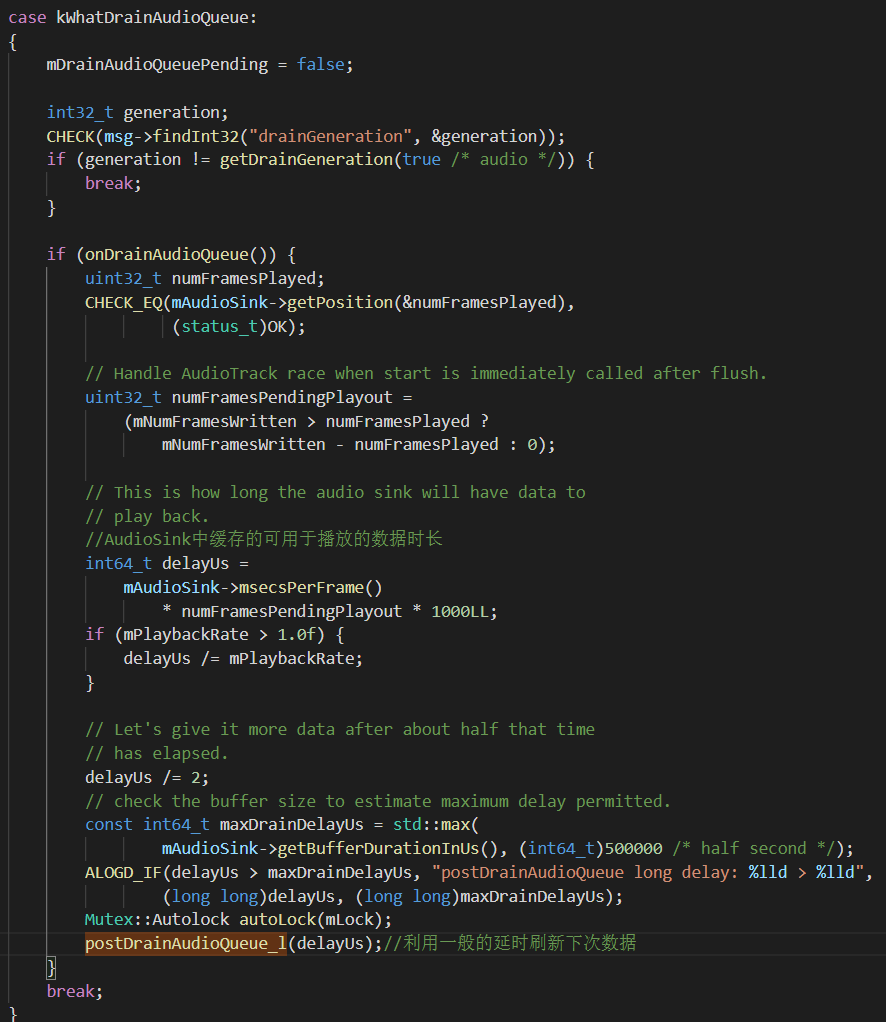The image size is (886, 1022).
Task: Click the getBufferDurationInUs() call
Action: [x=388, y=849]
